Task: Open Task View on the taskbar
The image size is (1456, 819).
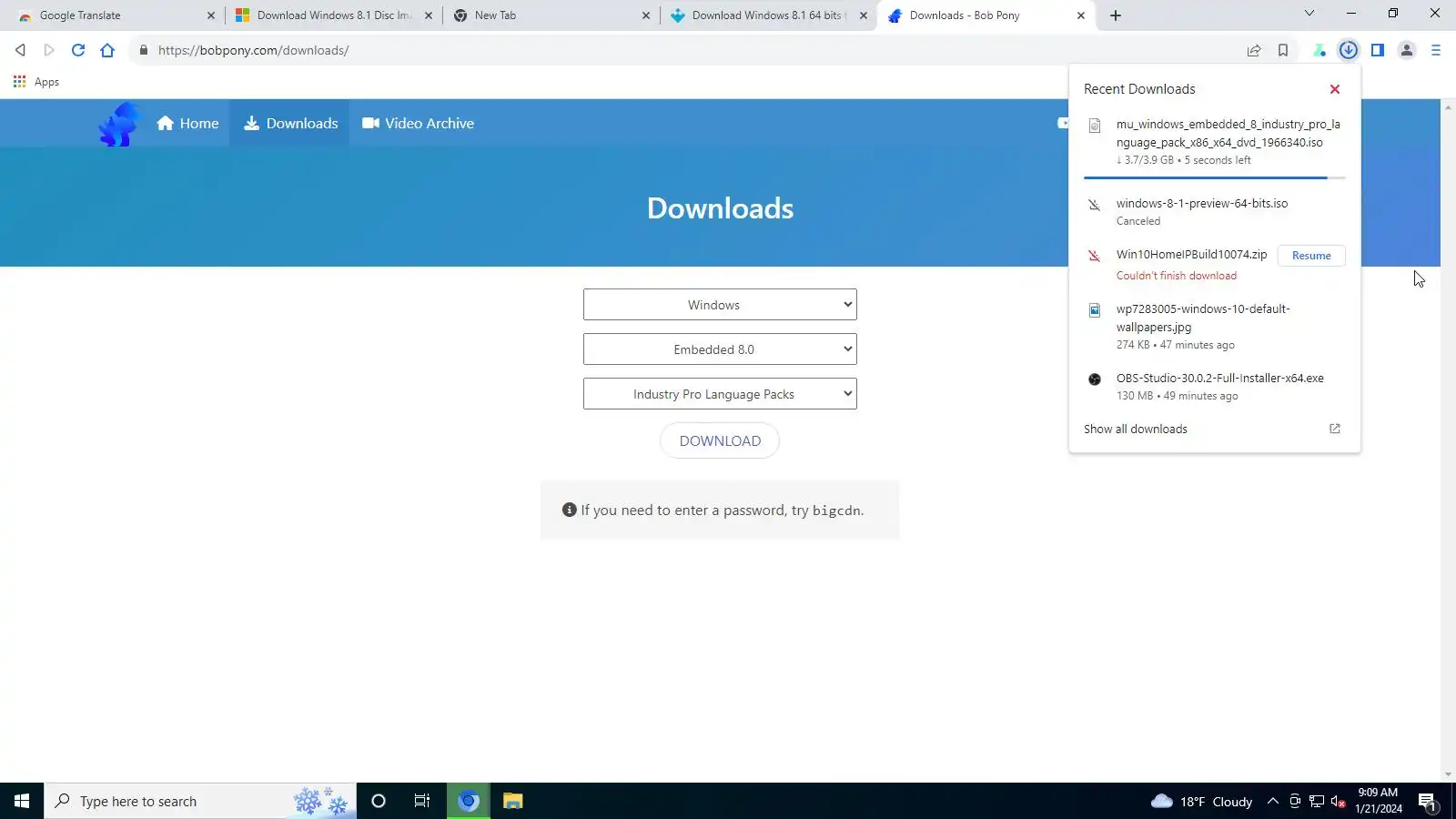Action: point(422,801)
